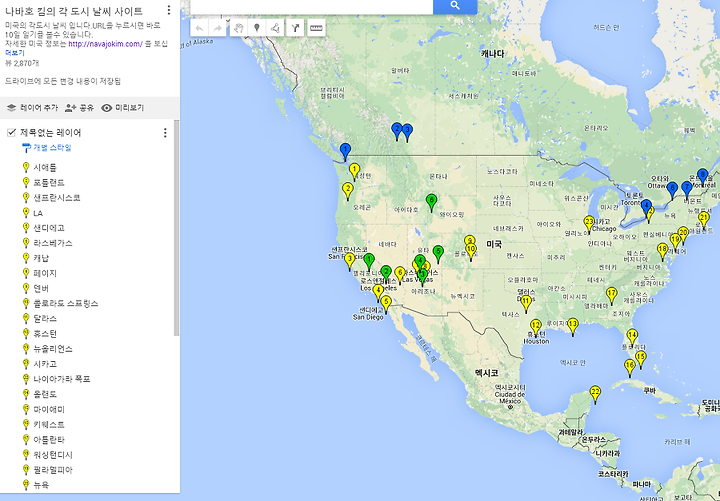Select 뉴욕 in the layer list
The height and width of the screenshot is (501, 720).
coord(41,485)
